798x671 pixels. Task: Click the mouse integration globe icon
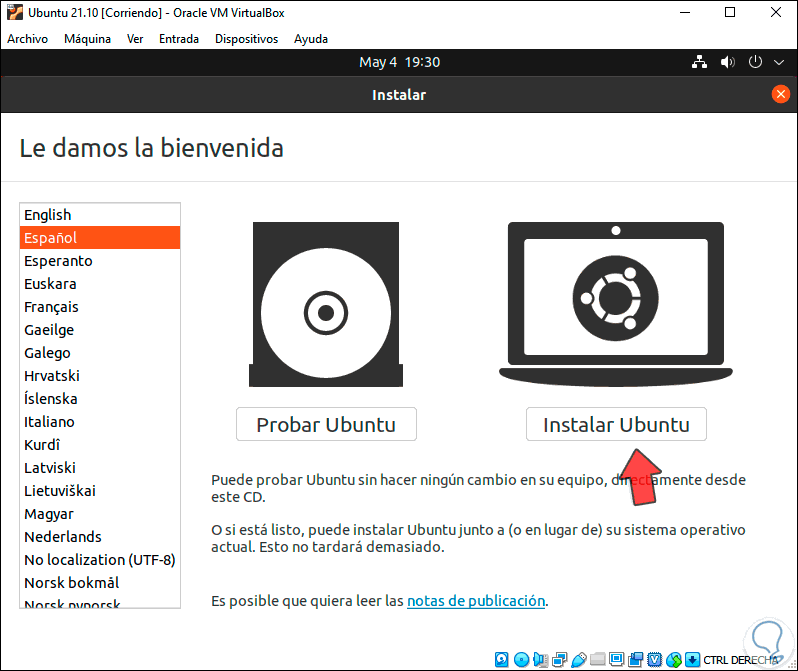(x=674, y=660)
